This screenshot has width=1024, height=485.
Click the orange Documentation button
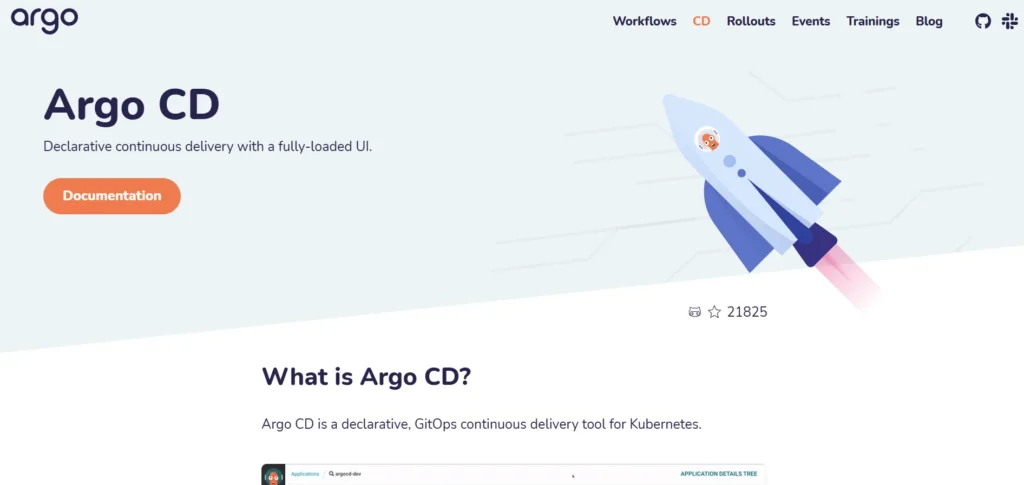112,196
